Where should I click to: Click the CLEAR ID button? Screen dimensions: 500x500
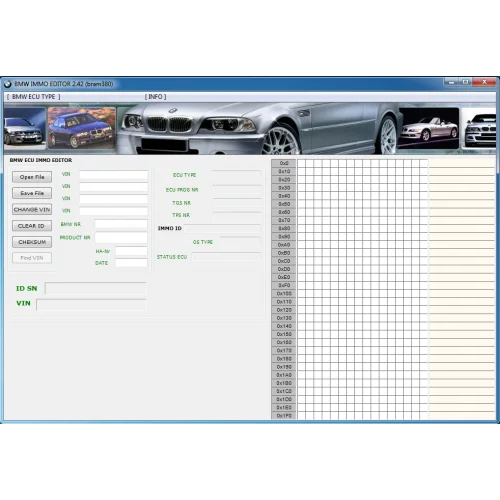(32, 226)
